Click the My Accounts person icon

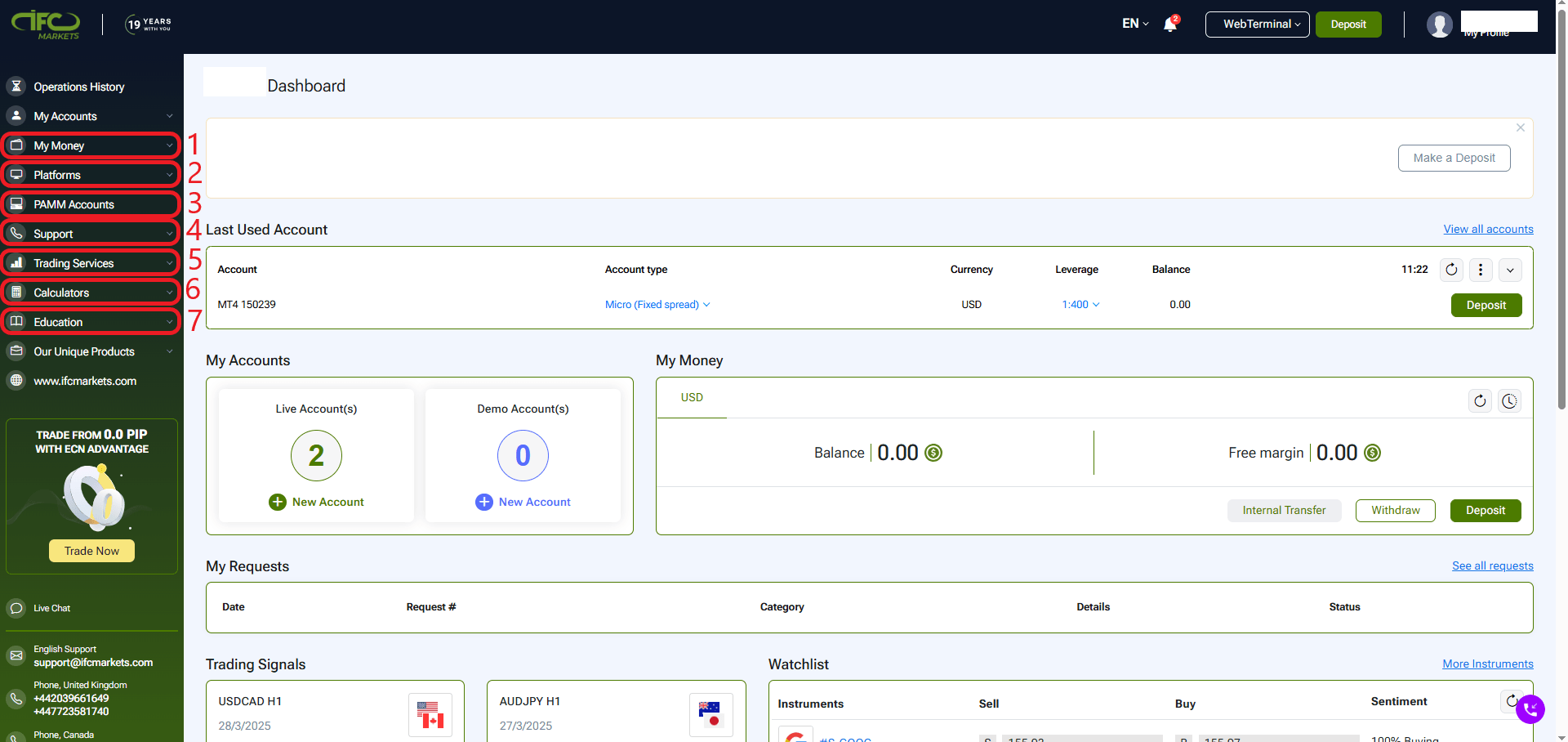pos(16,115)
